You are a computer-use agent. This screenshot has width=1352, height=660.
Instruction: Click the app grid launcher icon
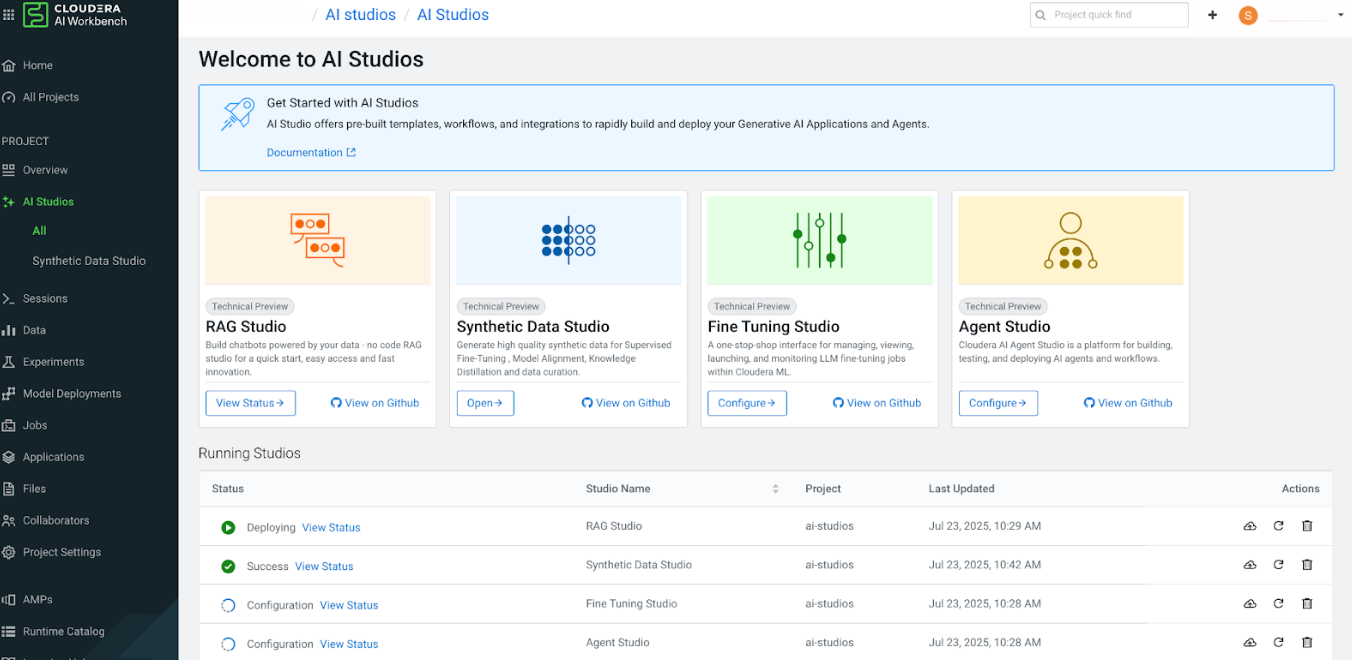(9, 15)
